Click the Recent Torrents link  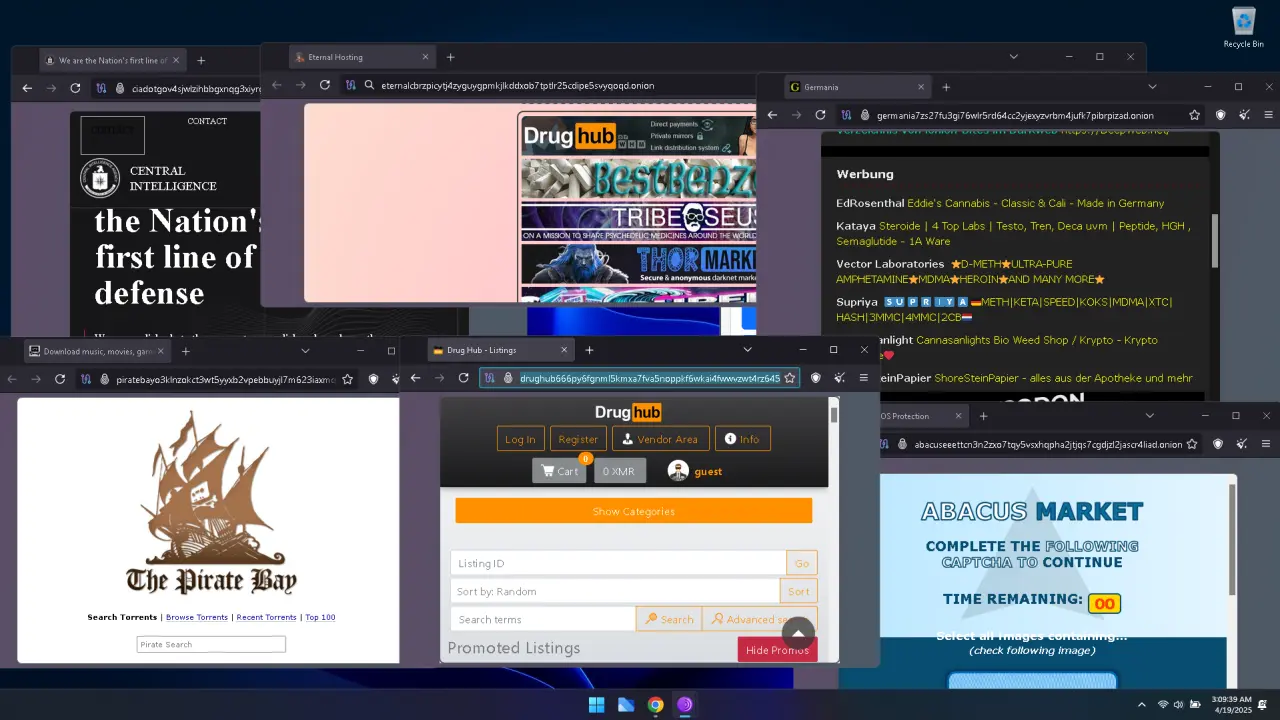click(266, 617)
